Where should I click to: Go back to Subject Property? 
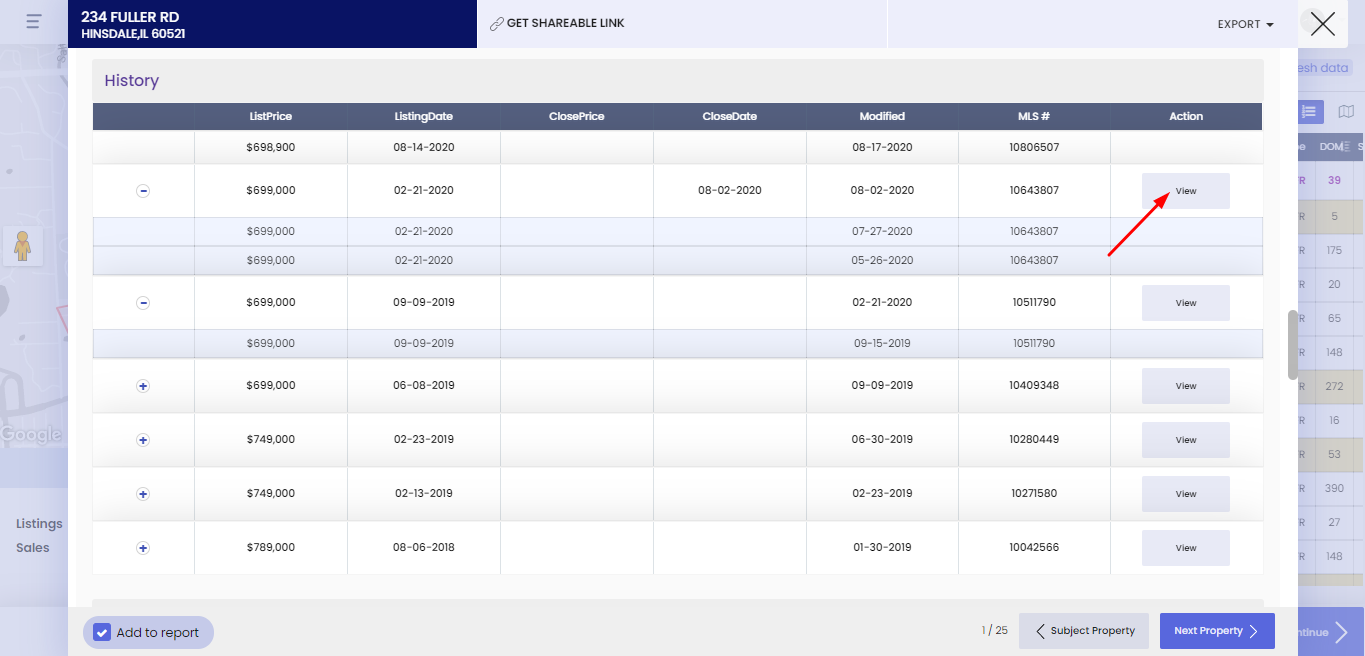tap(1085, 631)
